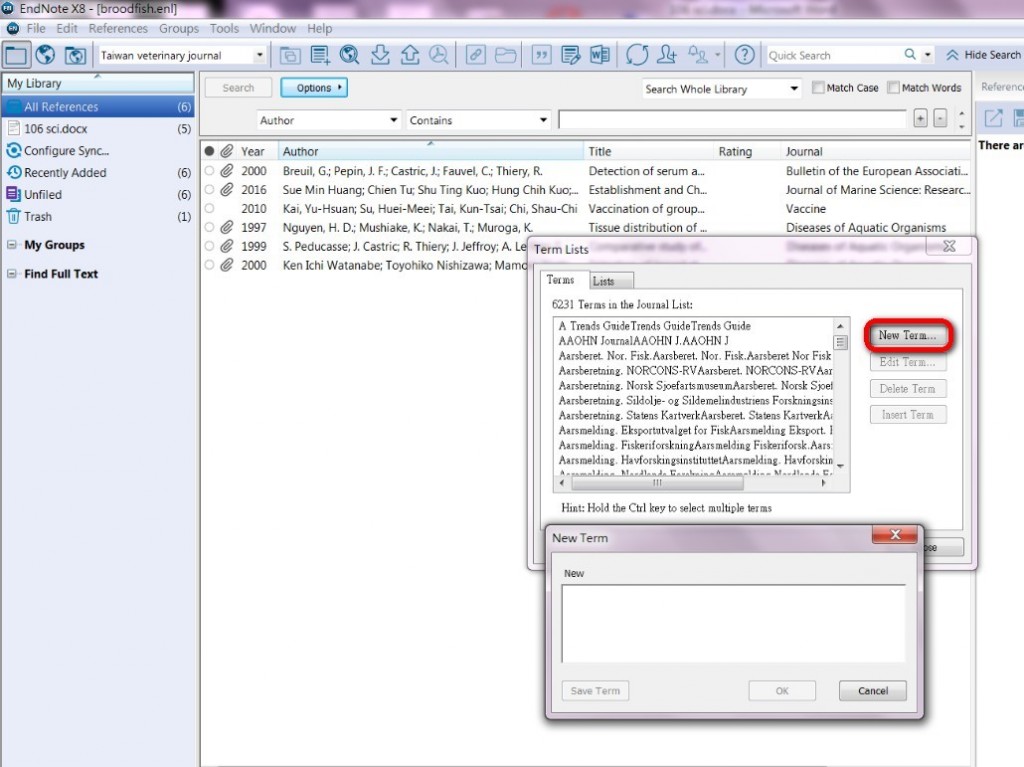Click the New term text box
The image size is (1024, 767).
733,623
